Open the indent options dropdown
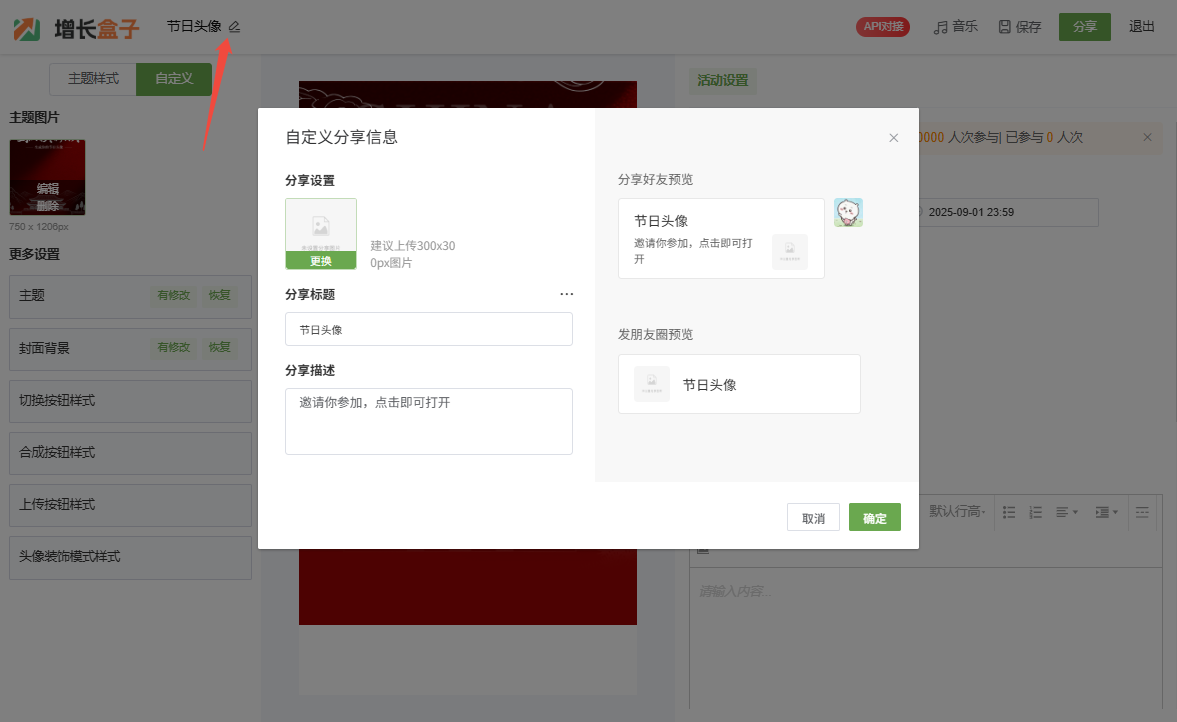 point(1106,512)
